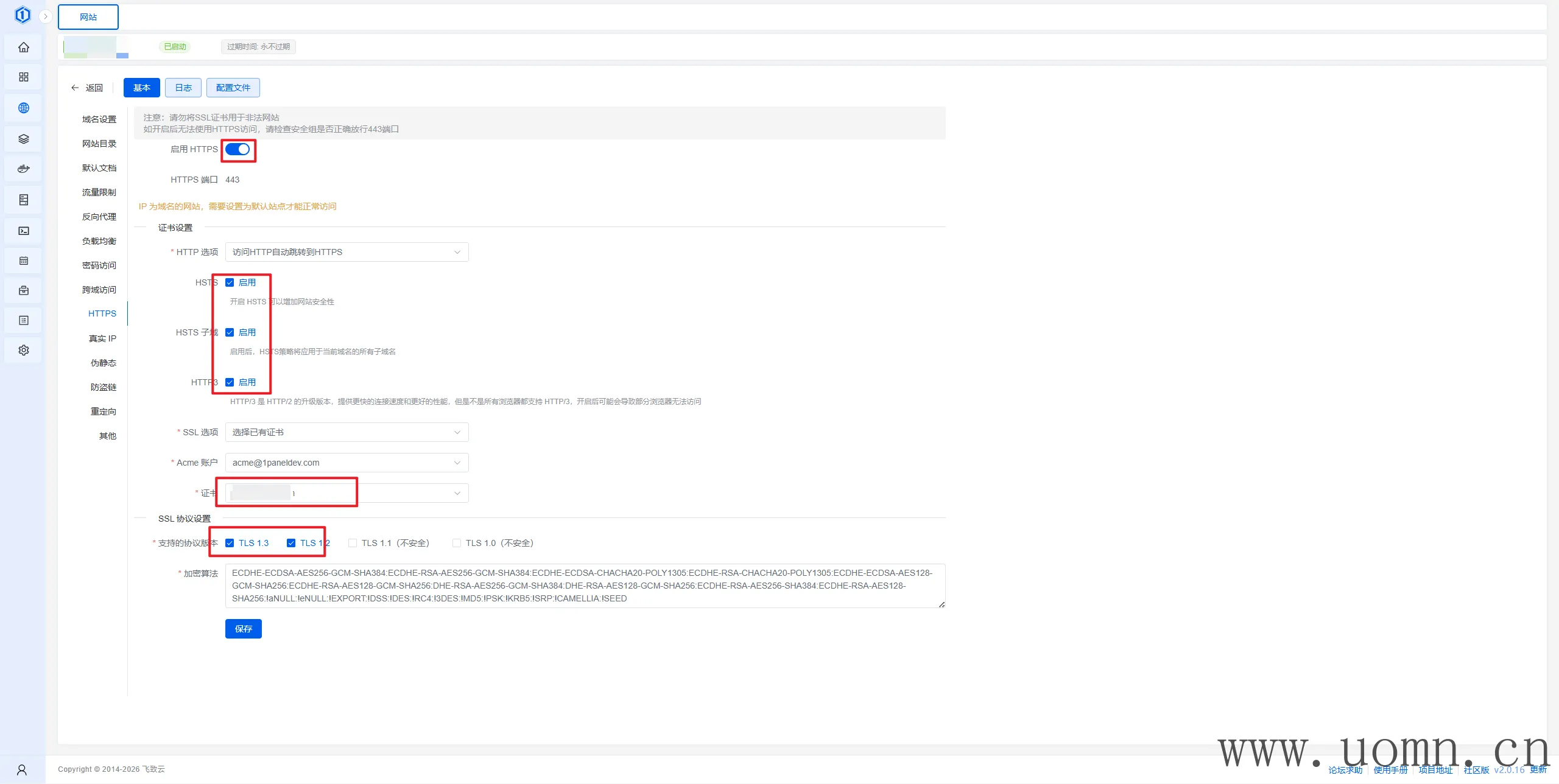Open the HTTP options dropdown

tap(347, 252)
